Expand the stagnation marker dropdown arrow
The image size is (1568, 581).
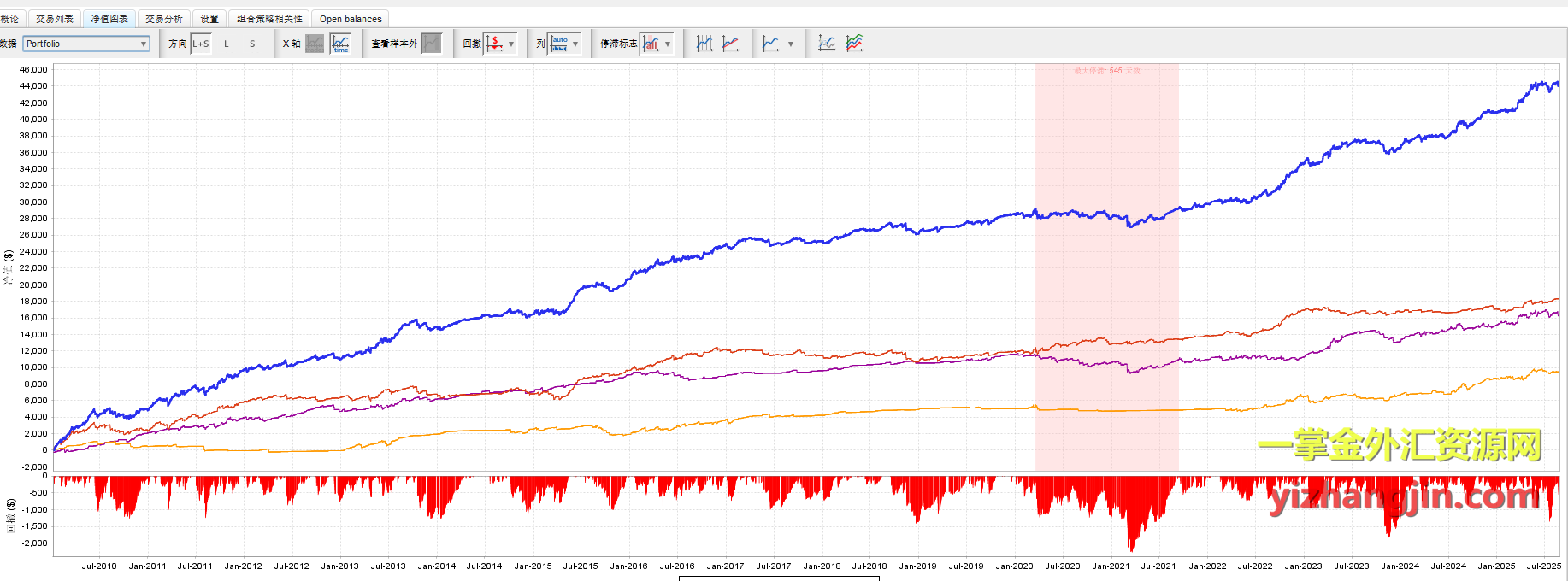[x=668, y=44]
